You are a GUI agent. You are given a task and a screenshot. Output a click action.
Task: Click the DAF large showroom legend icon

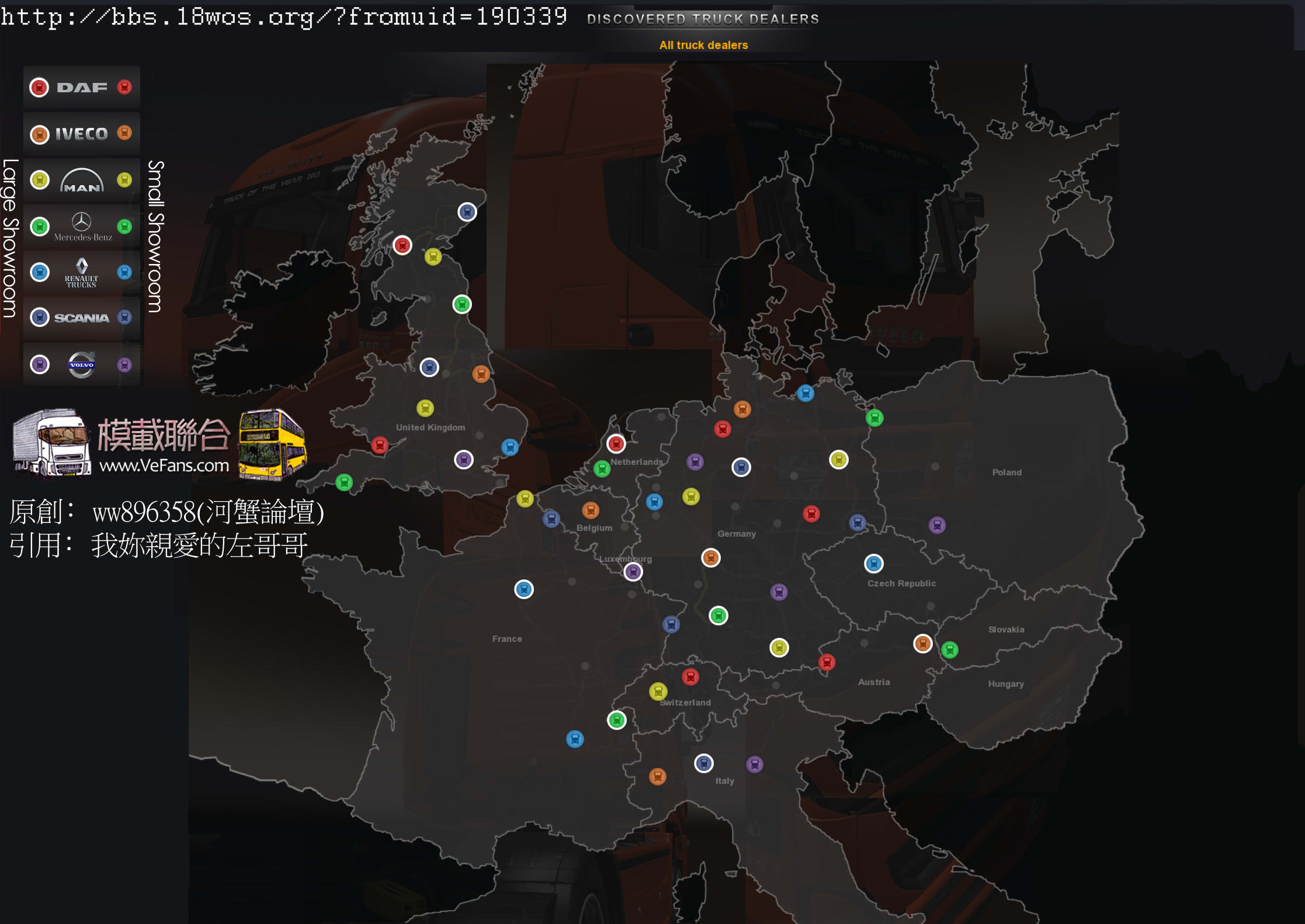[x=39, y=88]
